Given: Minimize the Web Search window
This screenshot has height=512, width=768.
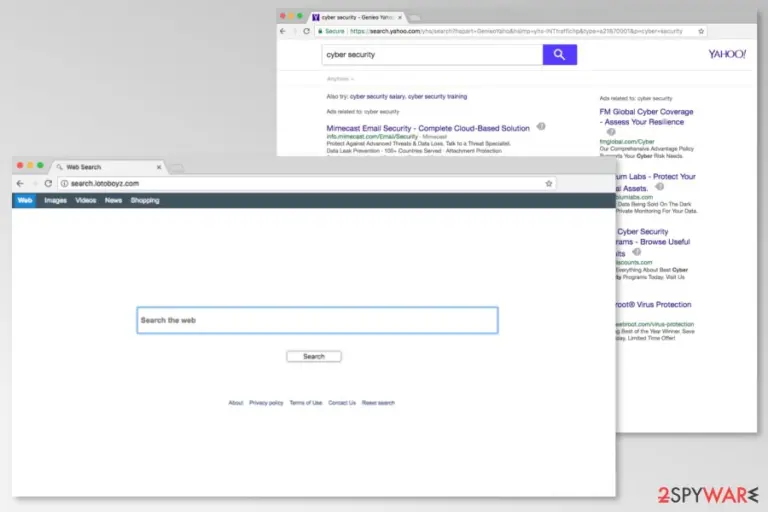Looking at the screenshot, I should click(30, 166).
